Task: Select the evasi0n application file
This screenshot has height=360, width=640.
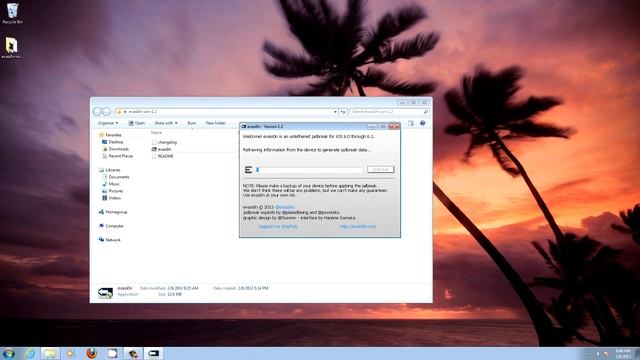Action: click(x=162, y=149)
